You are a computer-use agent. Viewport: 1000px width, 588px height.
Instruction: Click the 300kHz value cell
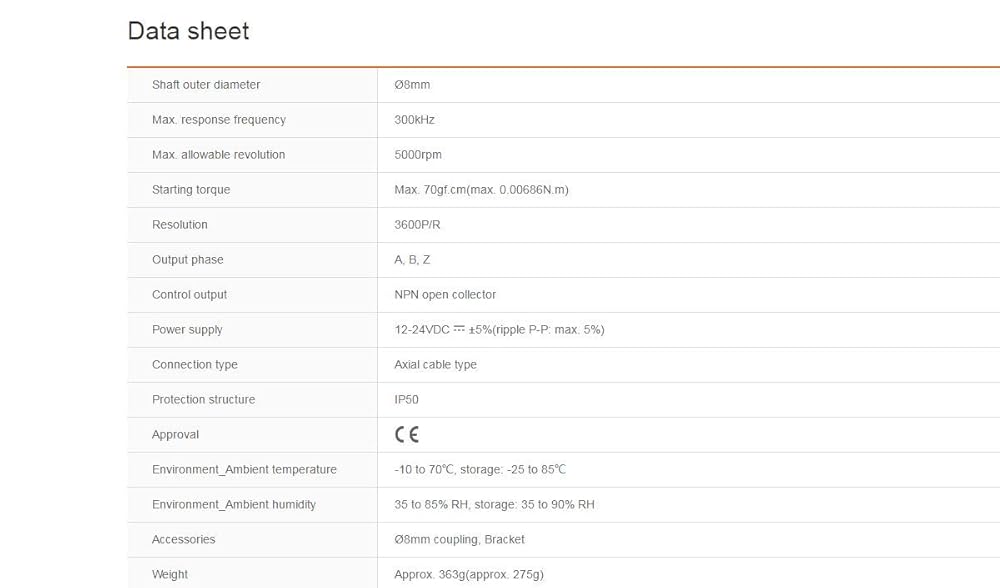[x=414, y=120]
